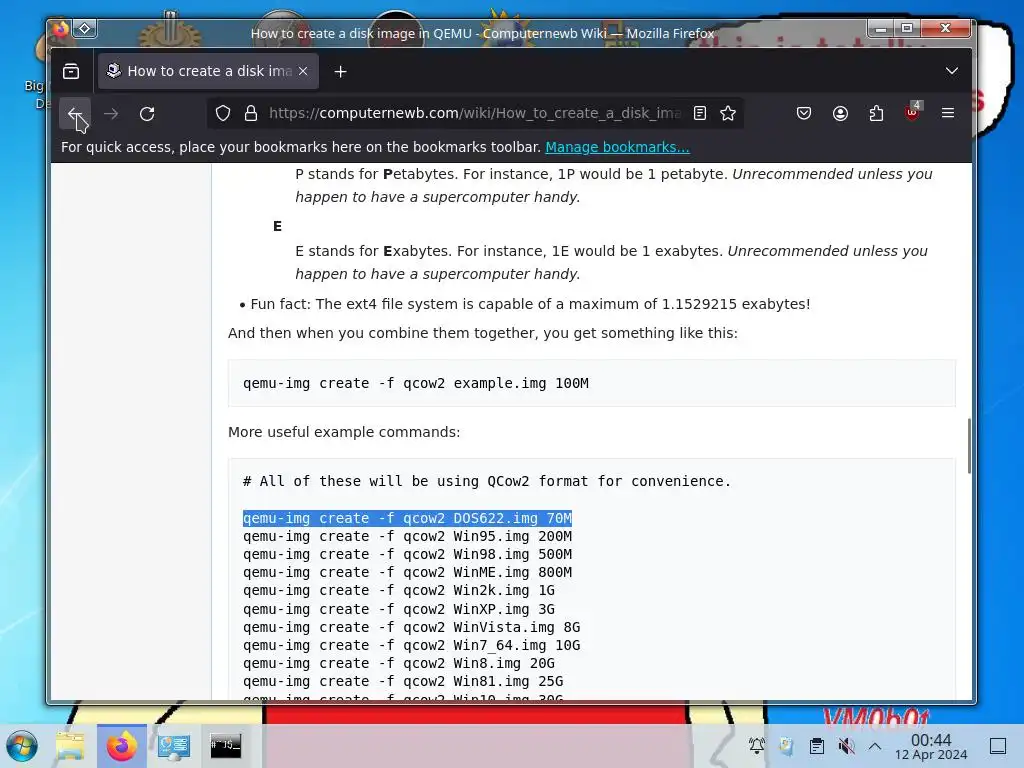Screen dimensions: 1024x768
Task: Click the page vertical scrollbar thumb
Action: [968, 446]
